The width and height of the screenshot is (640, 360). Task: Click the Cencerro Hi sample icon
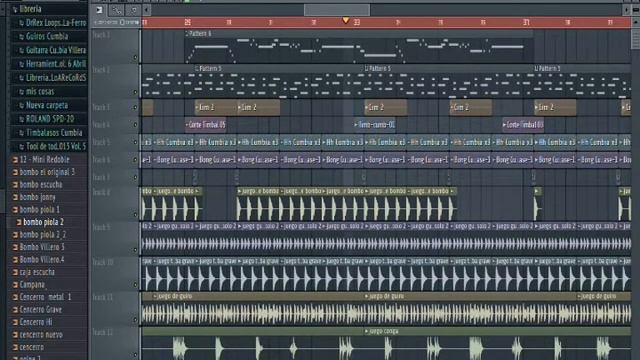[x=15, y=322]
